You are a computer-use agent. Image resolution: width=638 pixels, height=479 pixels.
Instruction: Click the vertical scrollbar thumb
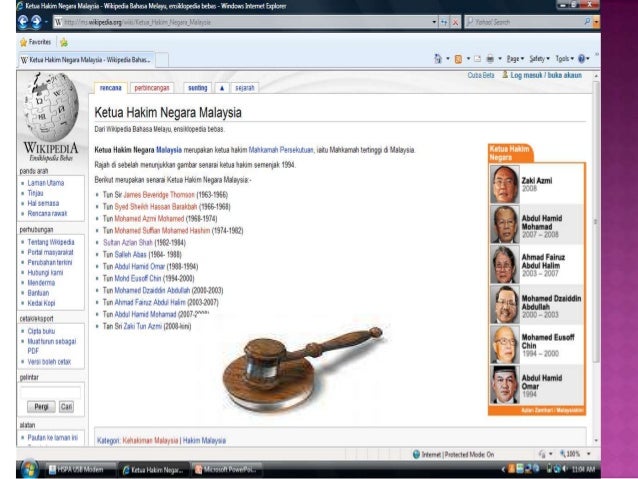[x=596, y=222]
